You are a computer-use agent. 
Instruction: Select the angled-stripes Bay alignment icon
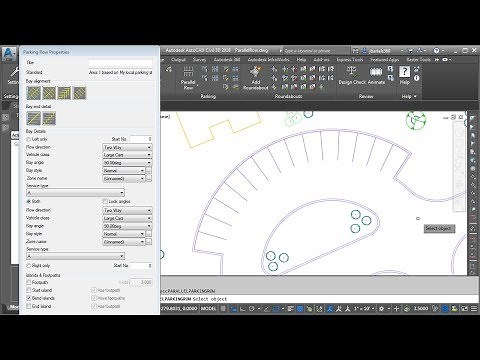click(80, 93)
